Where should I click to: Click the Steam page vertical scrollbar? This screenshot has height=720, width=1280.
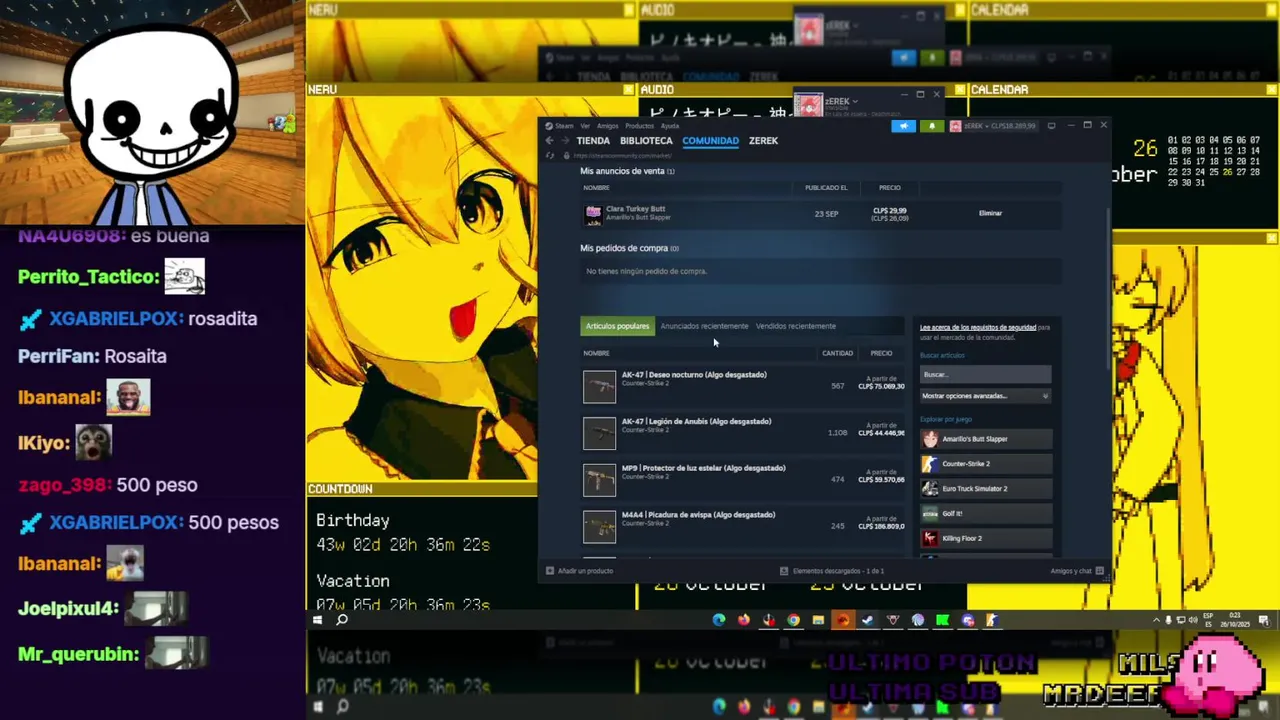tap(1108, 290)
